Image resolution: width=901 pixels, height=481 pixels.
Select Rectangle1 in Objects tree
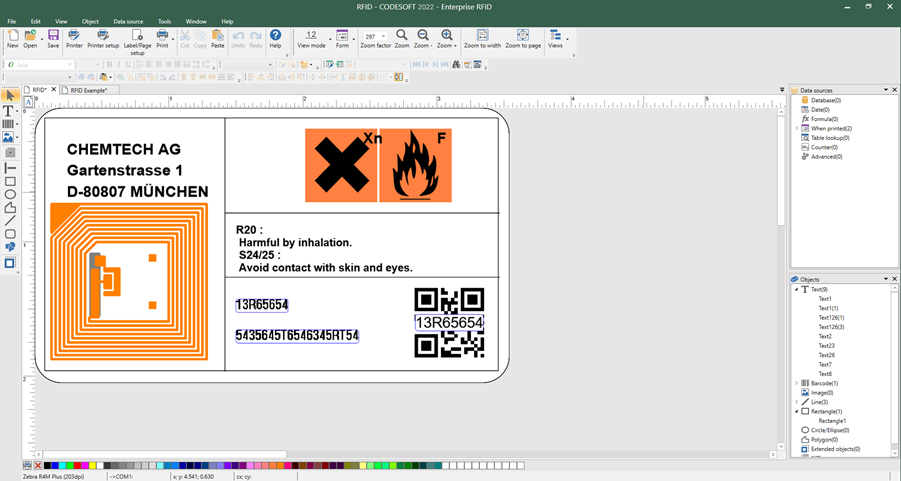832,421
